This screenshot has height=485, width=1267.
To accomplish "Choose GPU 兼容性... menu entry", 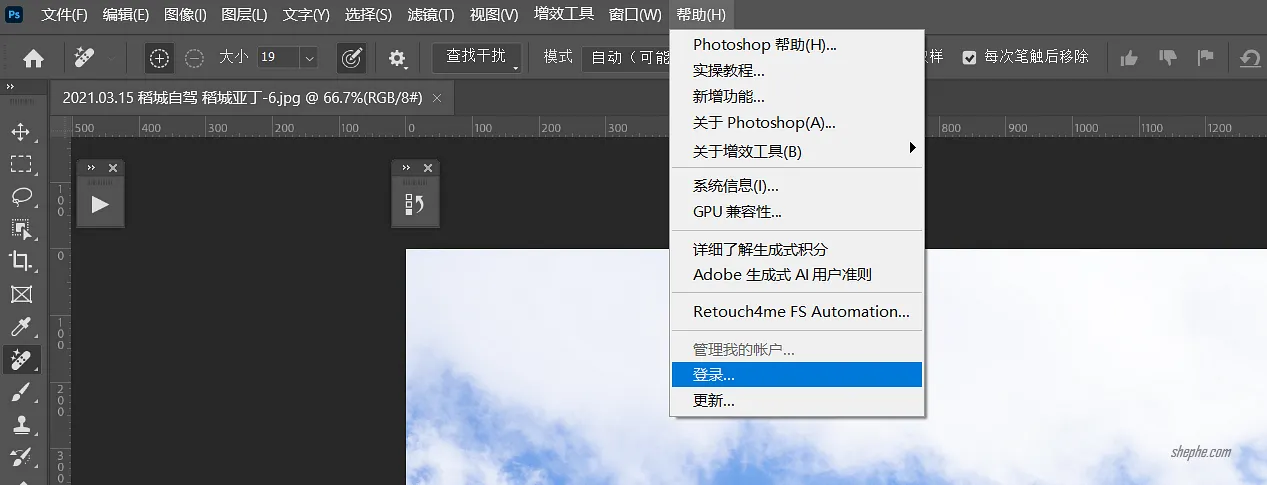I will [796, 212].
